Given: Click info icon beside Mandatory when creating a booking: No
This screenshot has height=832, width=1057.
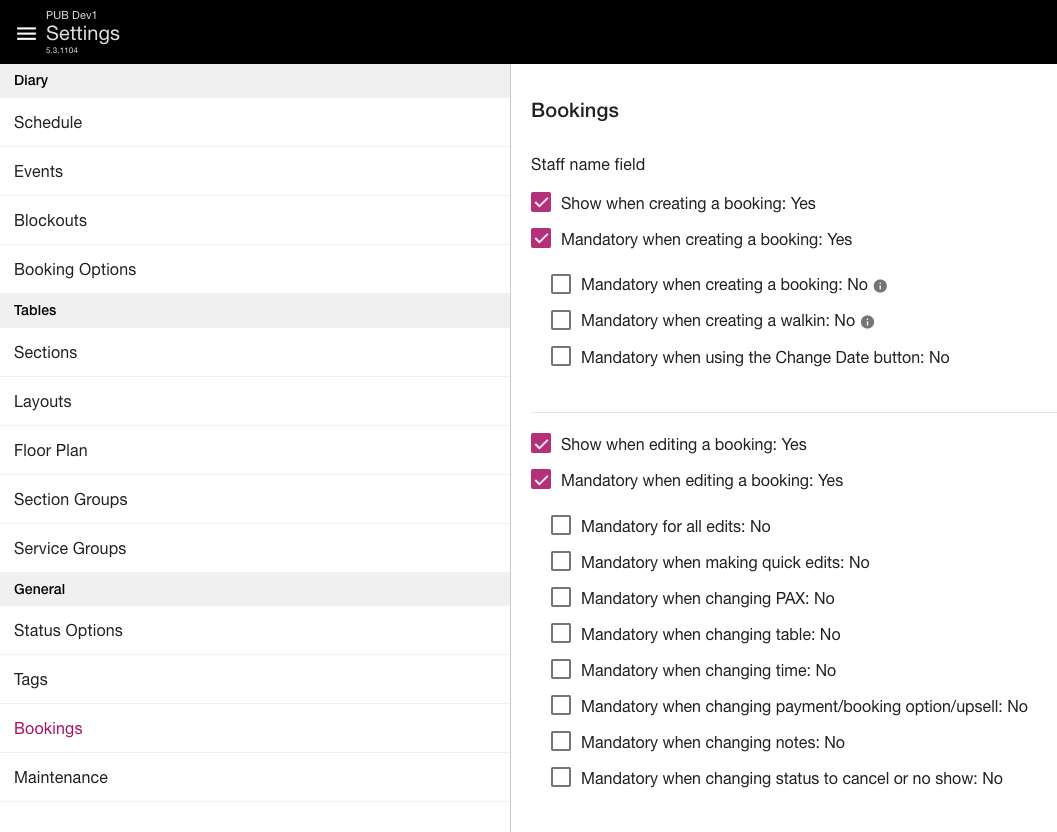Looking at the screenshot, I should 880,286.
